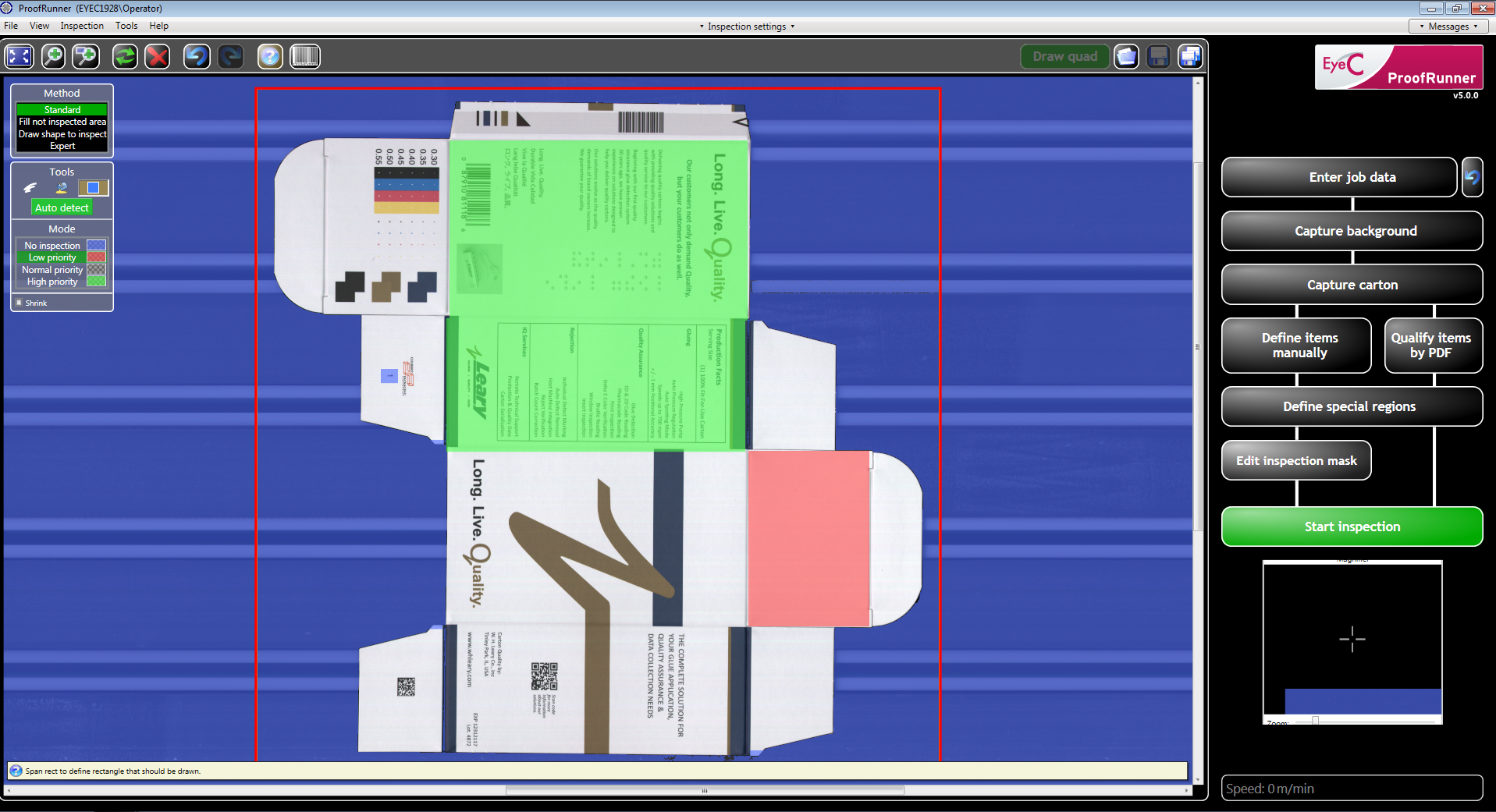Open the Tools menu
This screenshot has height=812, width=1496.
(x=126, y=26)
